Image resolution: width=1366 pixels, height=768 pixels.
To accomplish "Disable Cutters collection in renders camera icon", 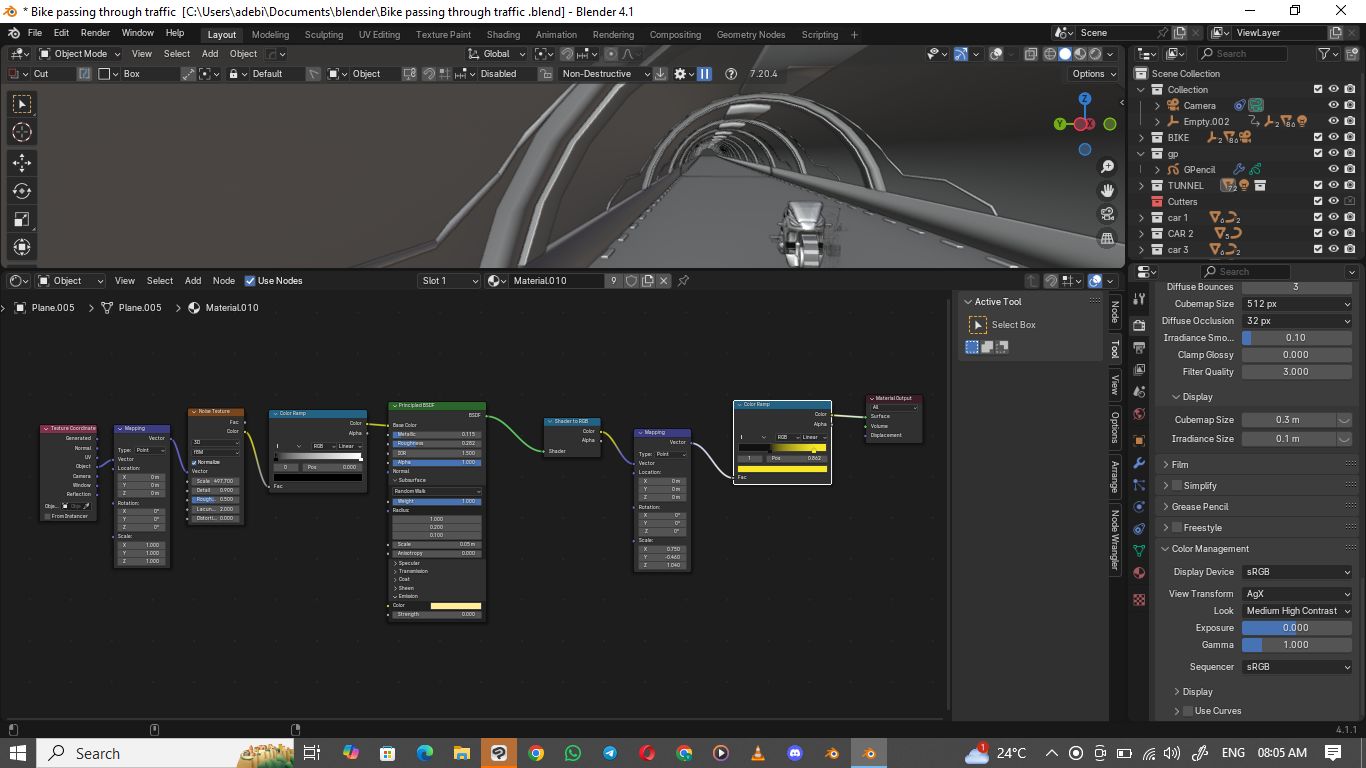I will tap(1350, 202).
